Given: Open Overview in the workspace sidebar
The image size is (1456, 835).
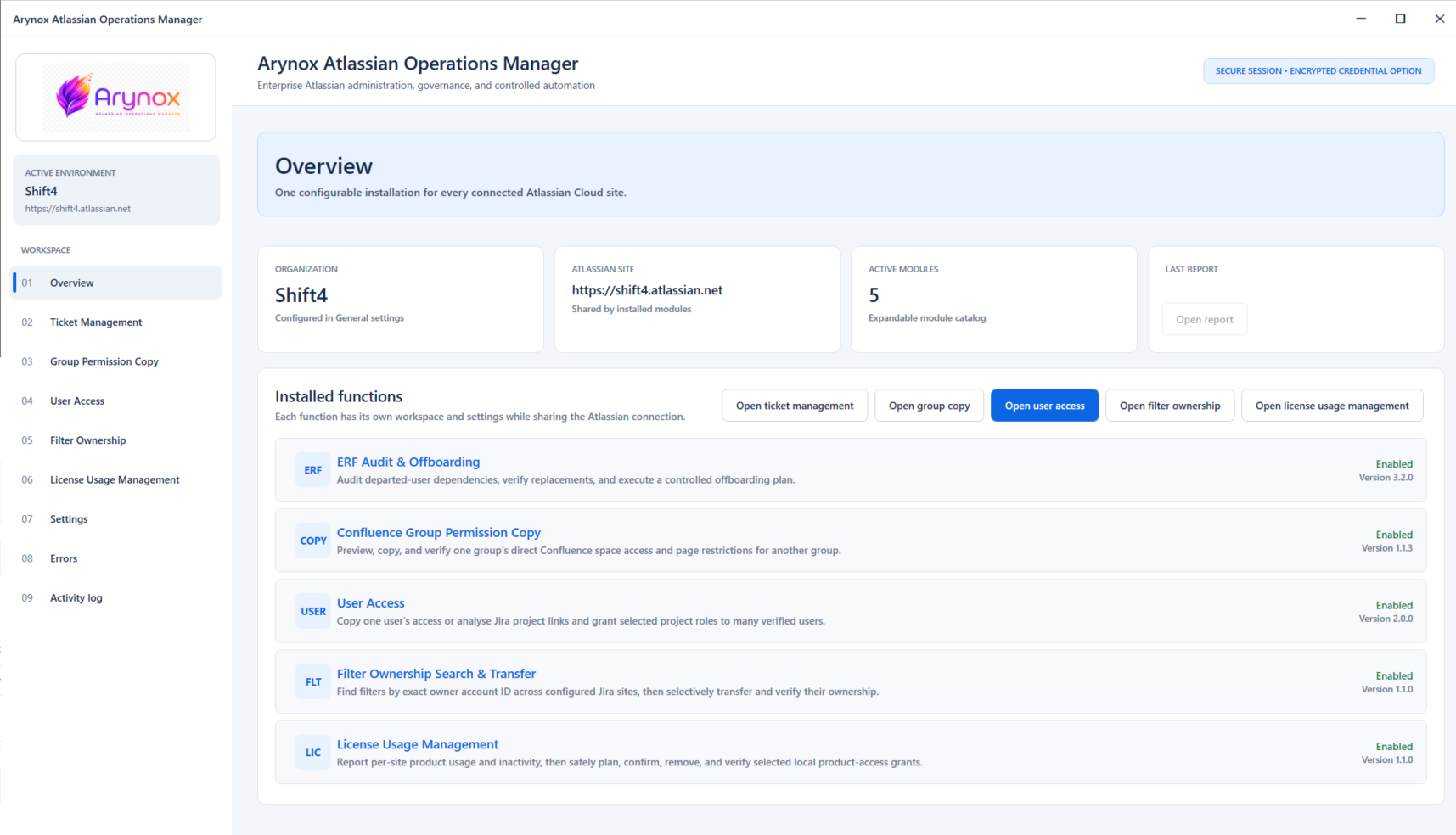Looking at the screenshot, I should coord(116,283).
